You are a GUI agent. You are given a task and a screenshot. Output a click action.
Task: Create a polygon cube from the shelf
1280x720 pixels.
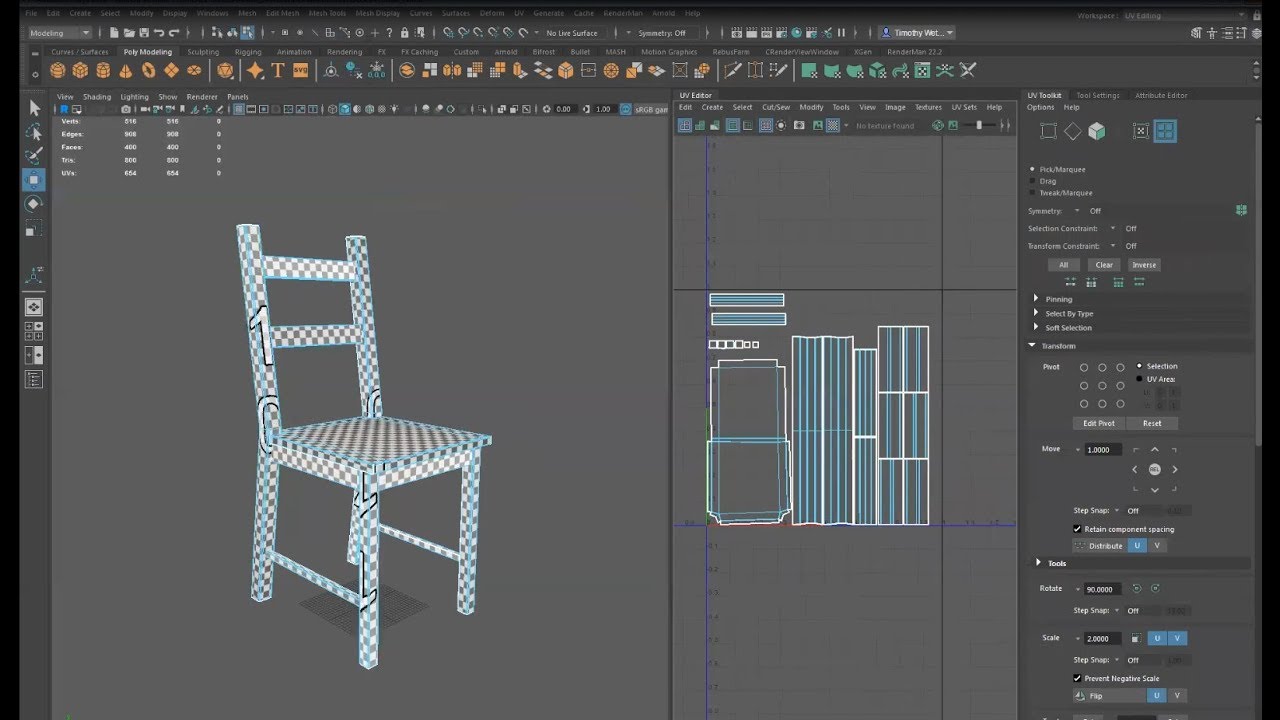[x=80, y=70]
